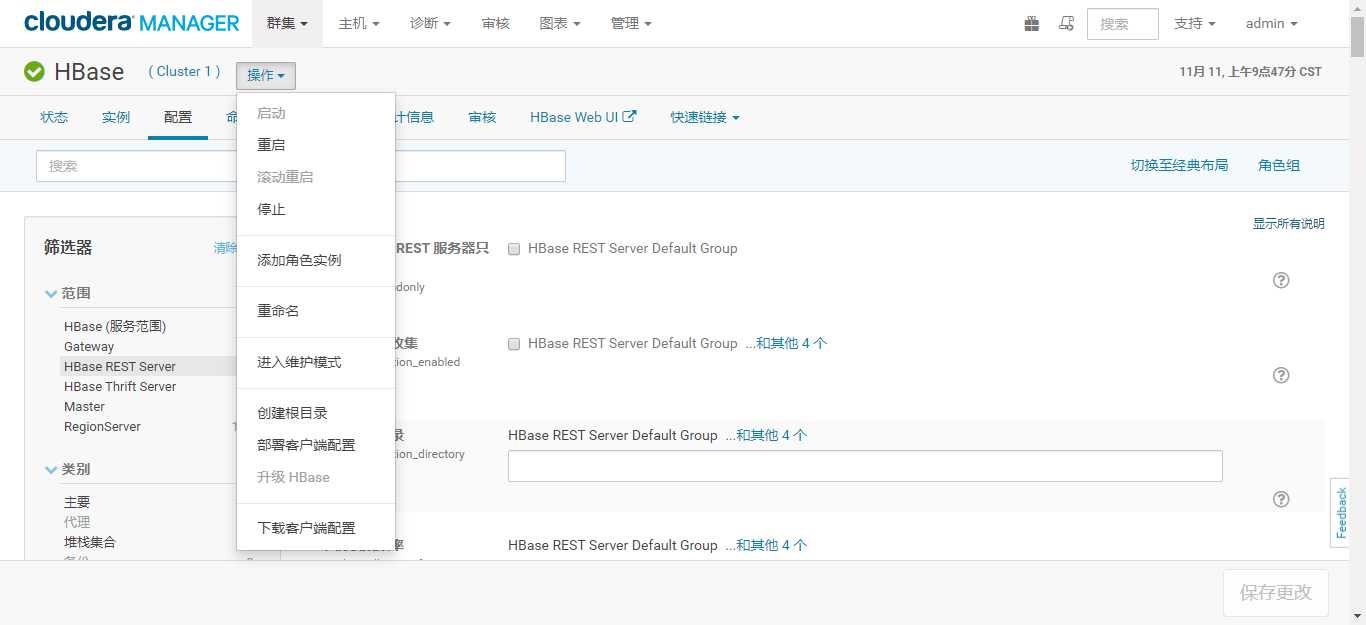
Task: Switch to the 实例 tab
Action: pos(116,117)
